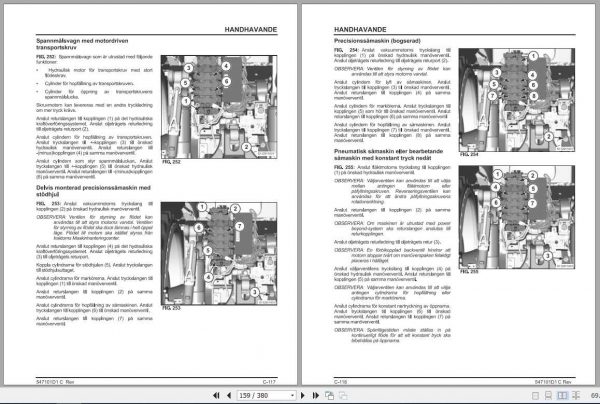Click heading 'Delvis monterad precisionssåmaskin med stödhjul'
This screenshot has width=600, height=404.
click(x=93, y=191)
